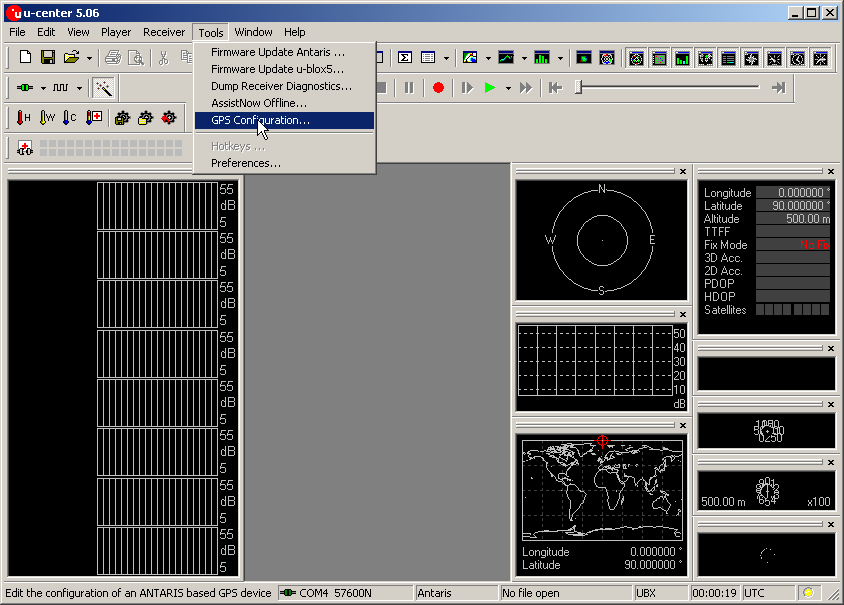Choose Firmware Update u-blox5 menu entry

(x=284, y=69)
